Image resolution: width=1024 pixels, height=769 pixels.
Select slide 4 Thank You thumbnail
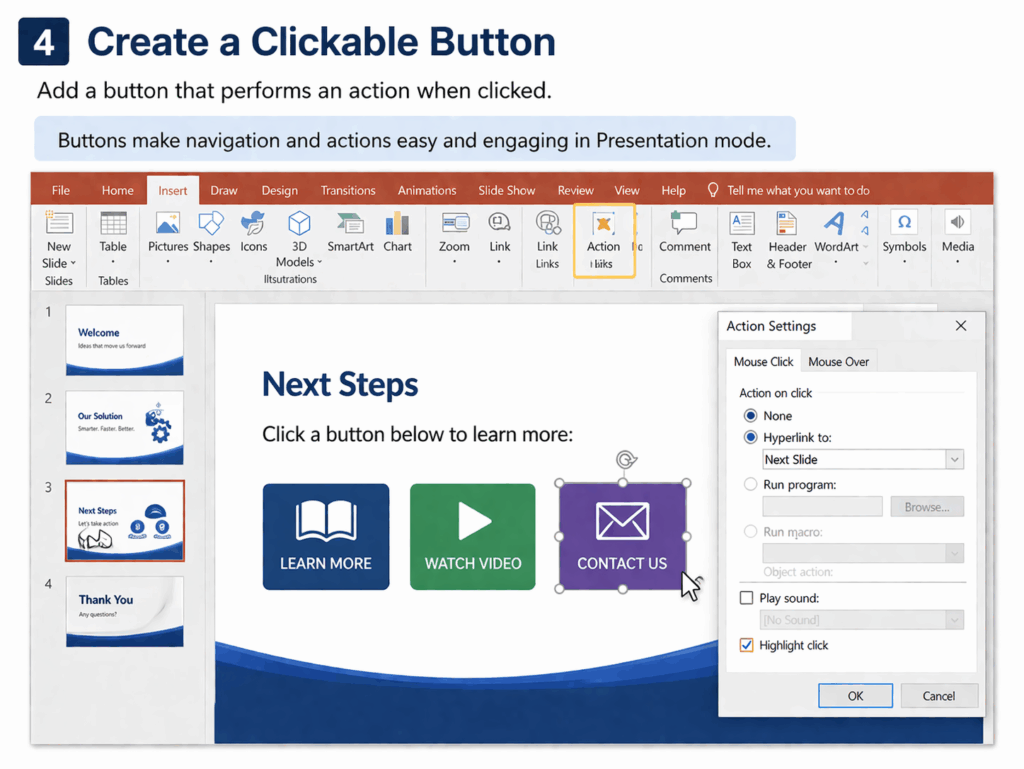(x=124, y=611)
